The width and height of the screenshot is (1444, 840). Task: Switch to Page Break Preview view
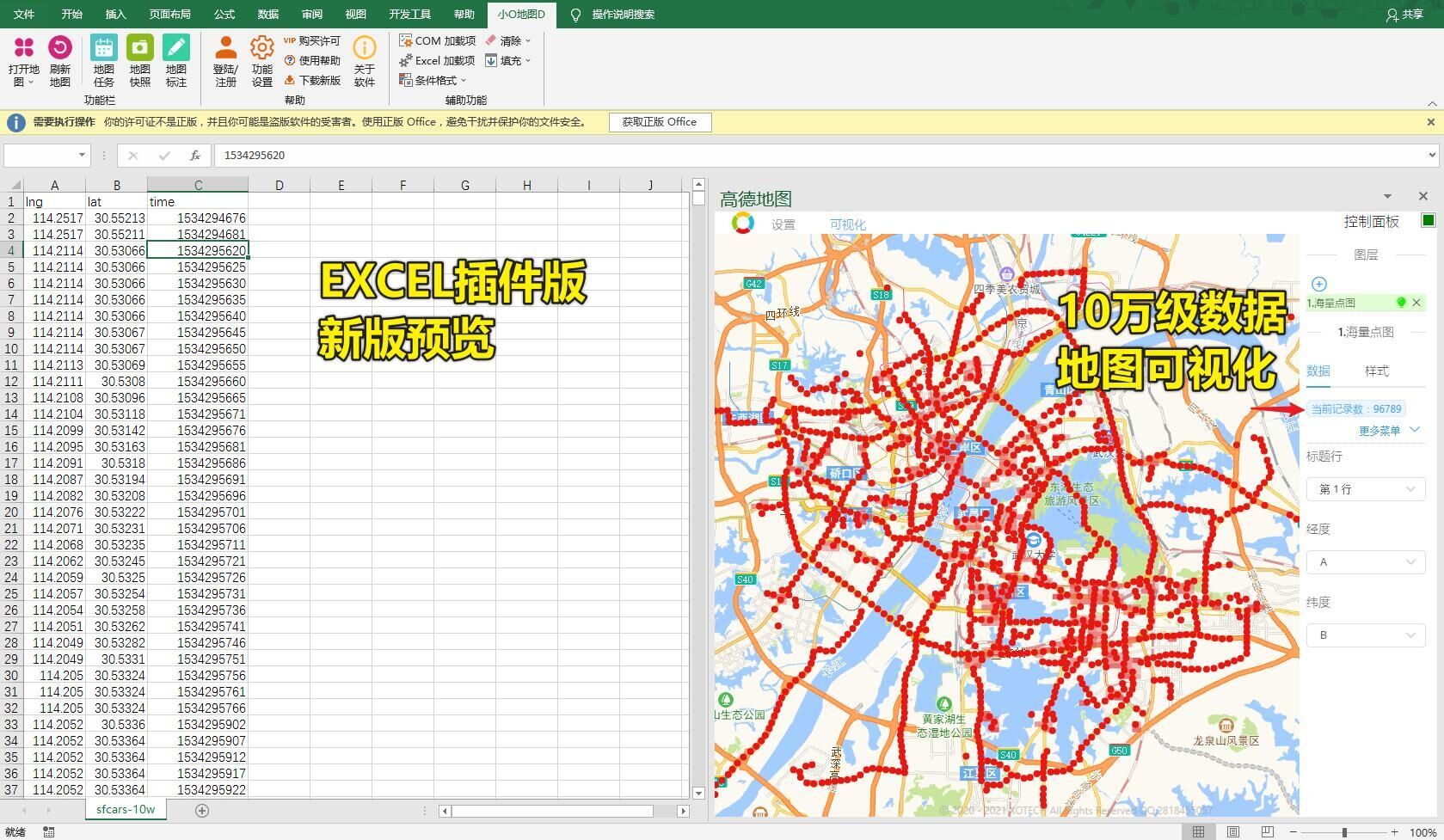[1267, 832]
